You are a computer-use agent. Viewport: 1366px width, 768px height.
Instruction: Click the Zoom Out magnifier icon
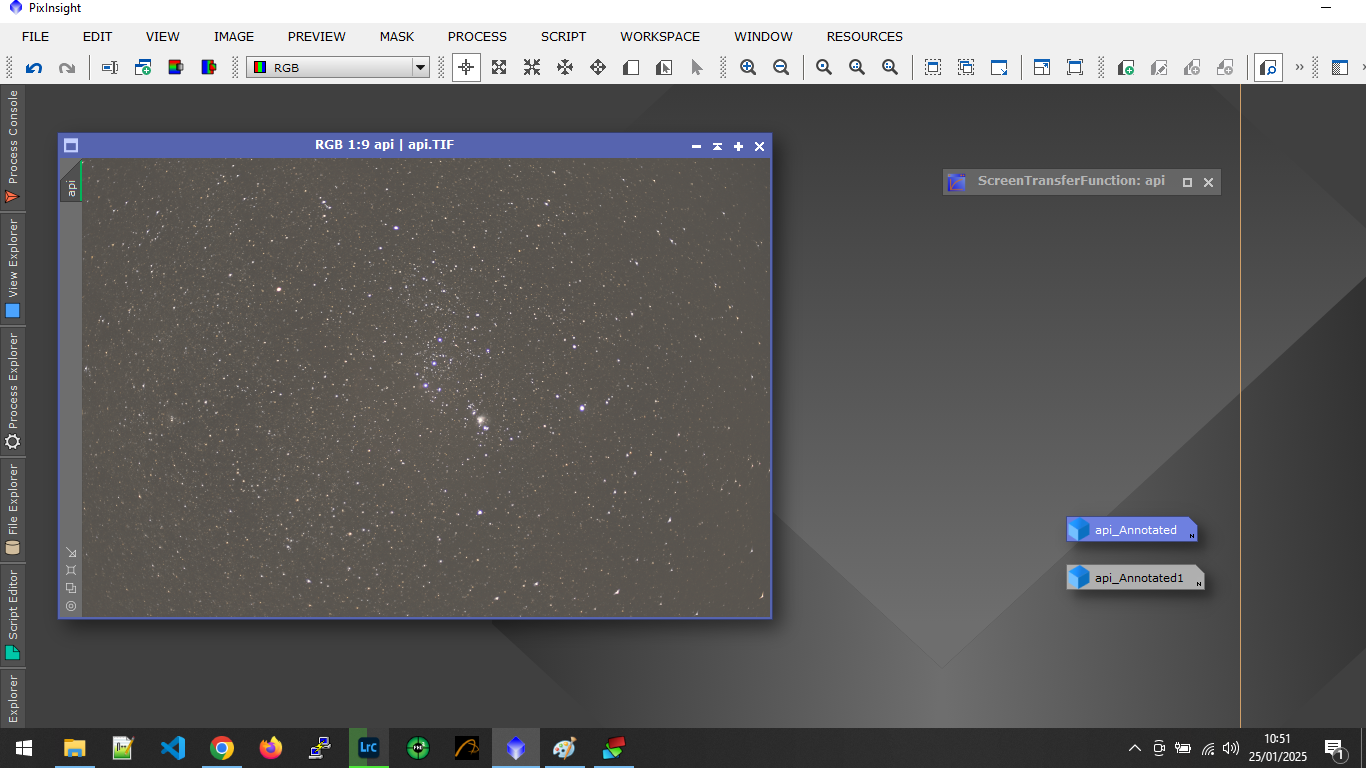pyautogui.click(x=781, y=68)
